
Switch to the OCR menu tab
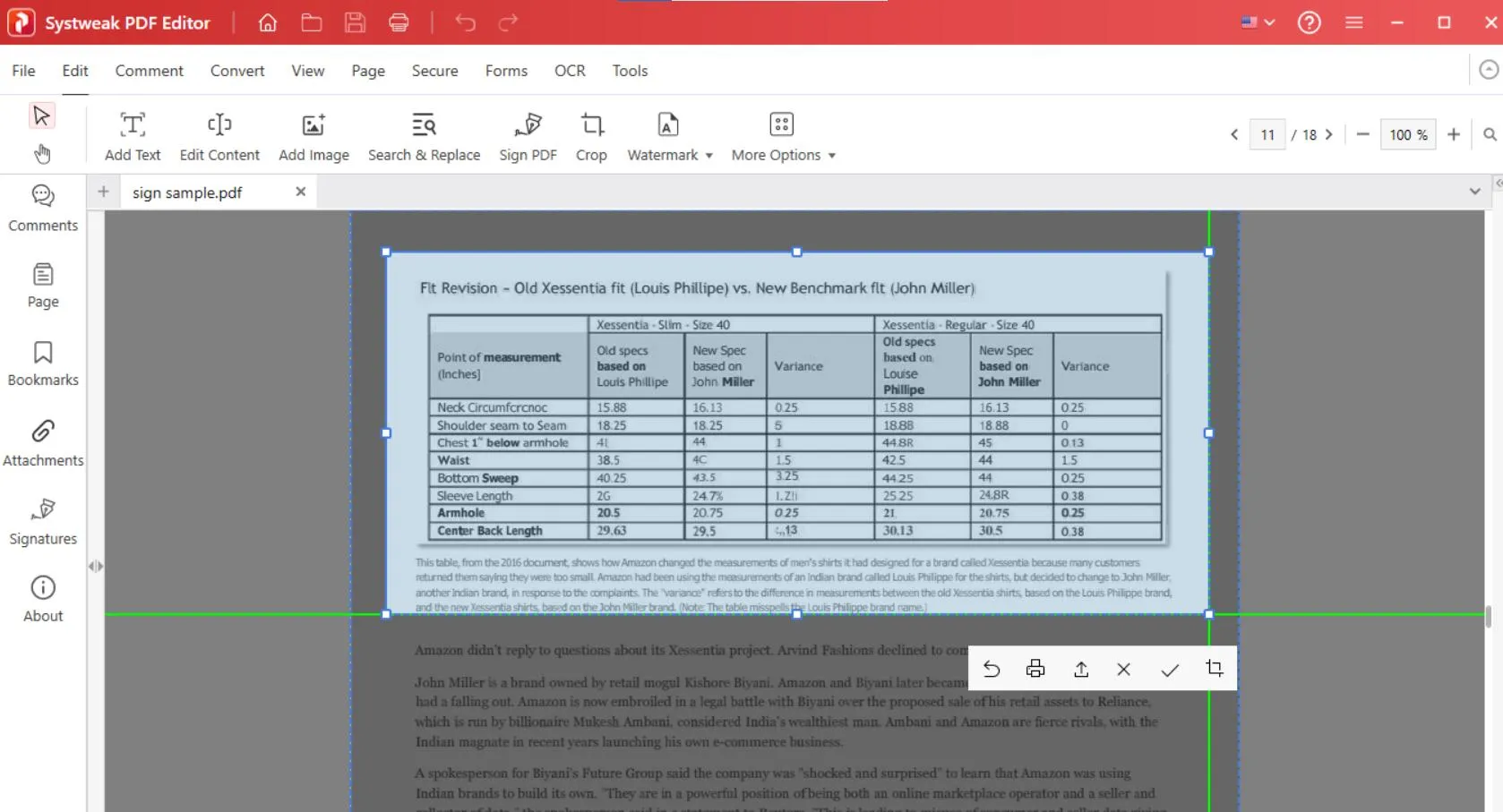[569, 71]
